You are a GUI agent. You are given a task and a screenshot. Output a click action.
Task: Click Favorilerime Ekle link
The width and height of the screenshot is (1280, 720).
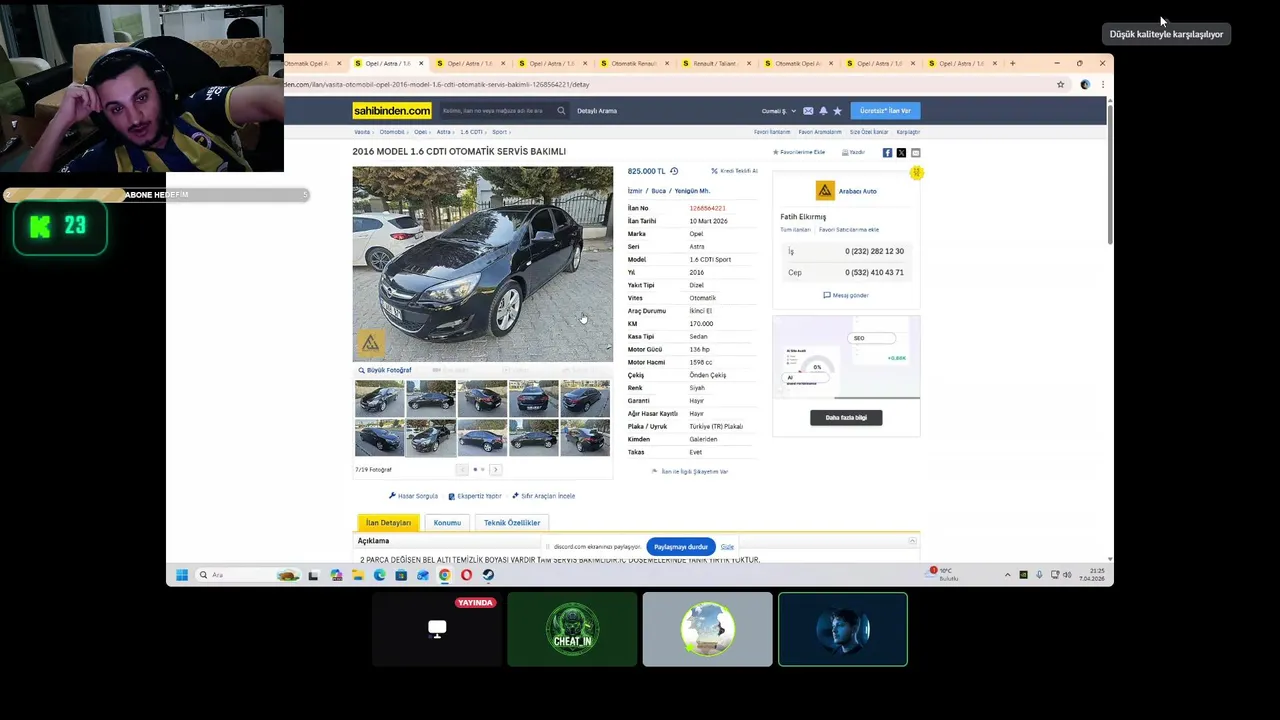point(799,152)
